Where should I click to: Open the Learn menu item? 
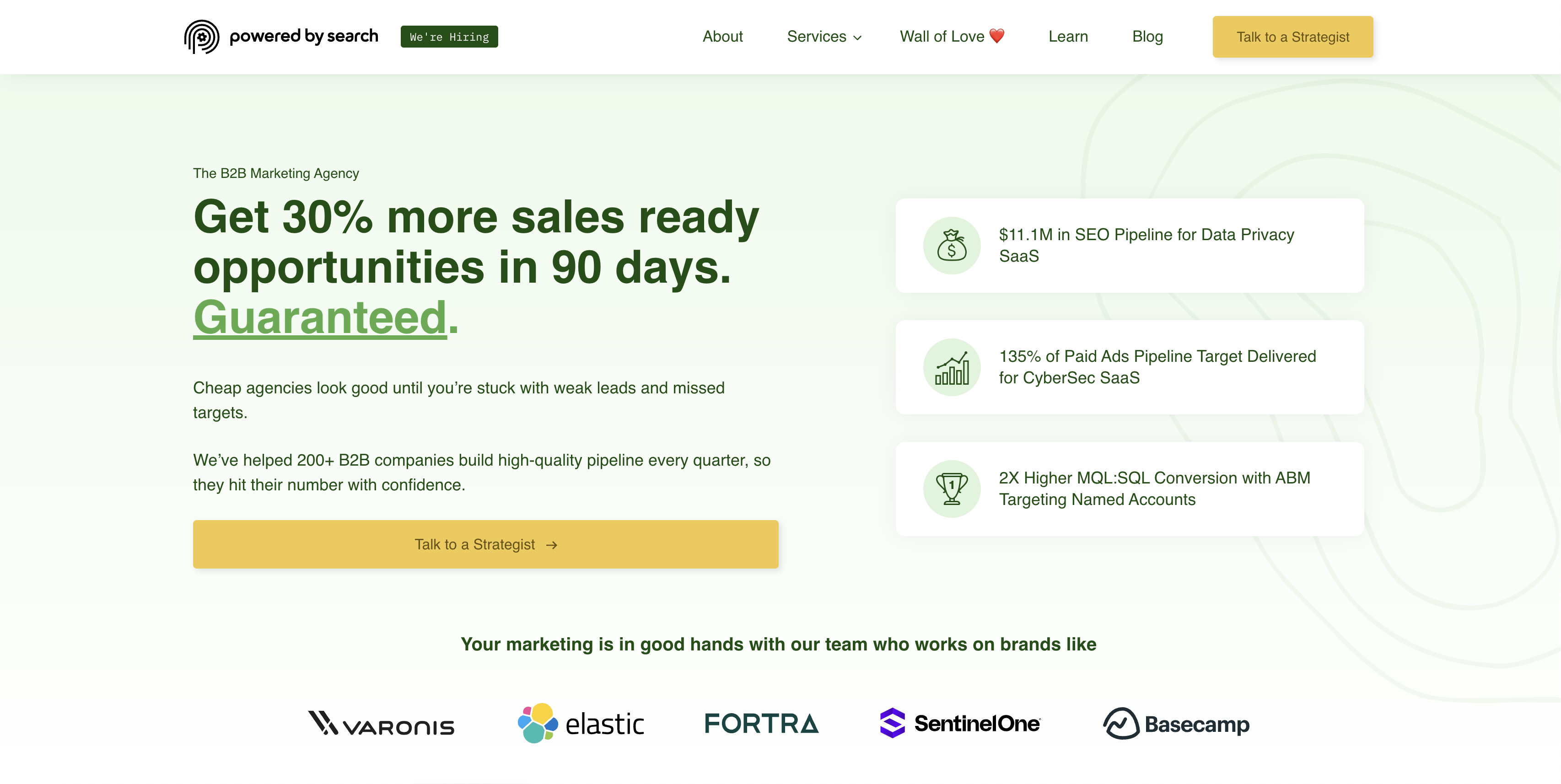[x=1068, y=36]
